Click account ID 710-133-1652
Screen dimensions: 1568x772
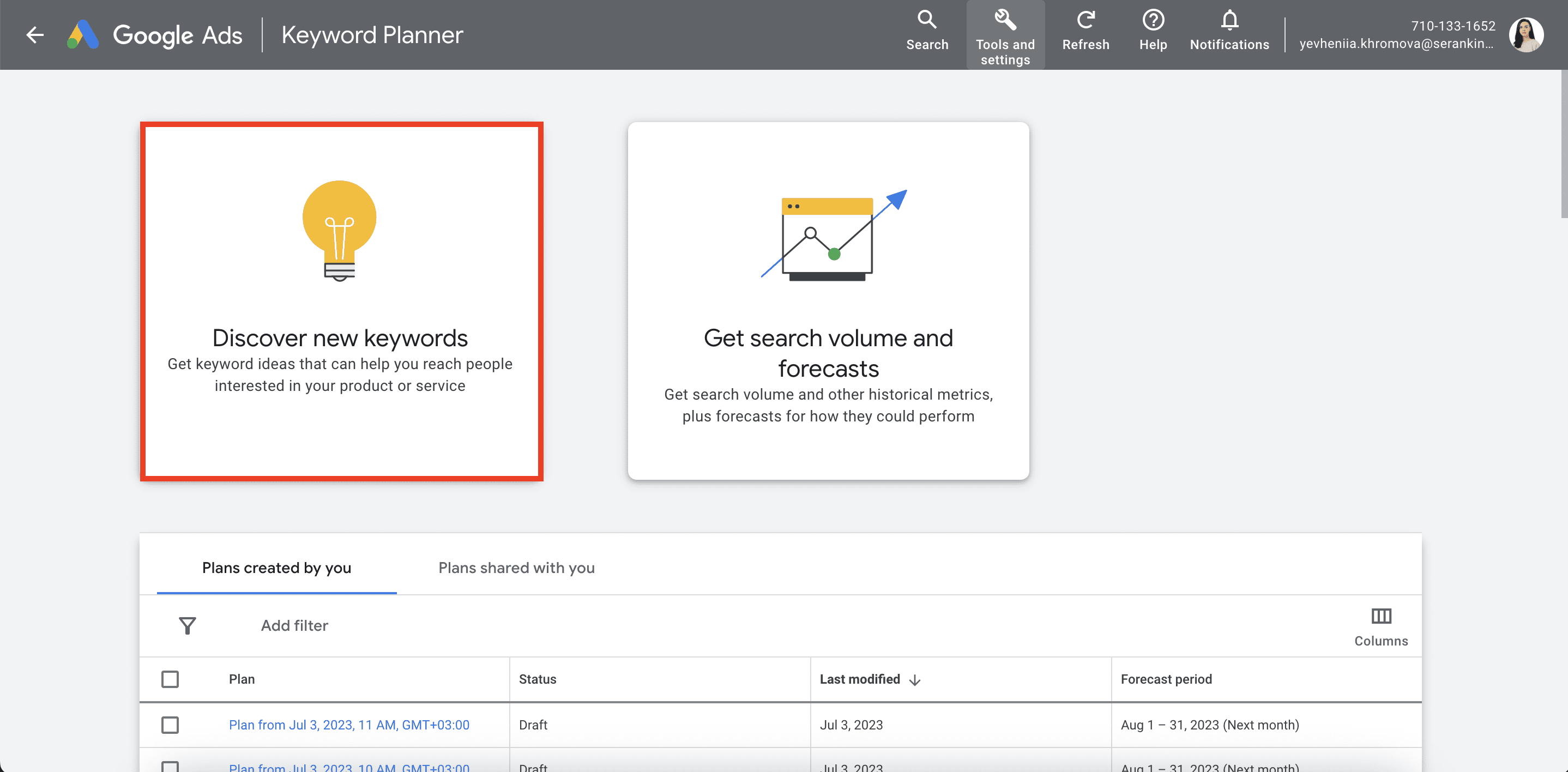(x=1453, y=26)
